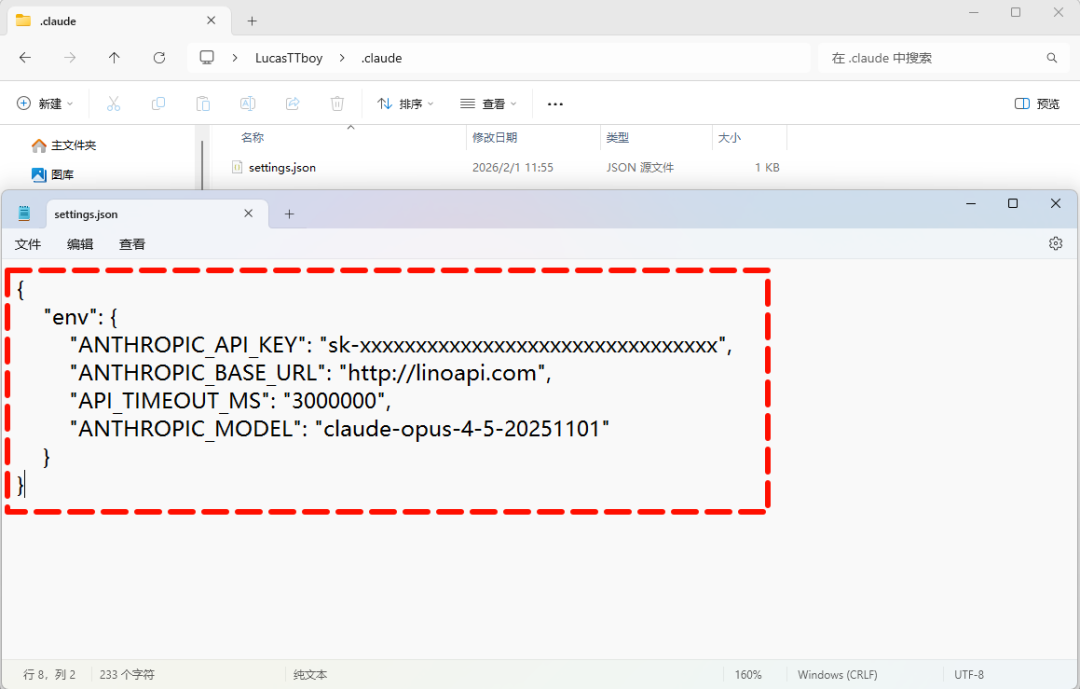Refresh the current folder view
This screenshot has width=1080, height=689.
[x=159, y=58]
